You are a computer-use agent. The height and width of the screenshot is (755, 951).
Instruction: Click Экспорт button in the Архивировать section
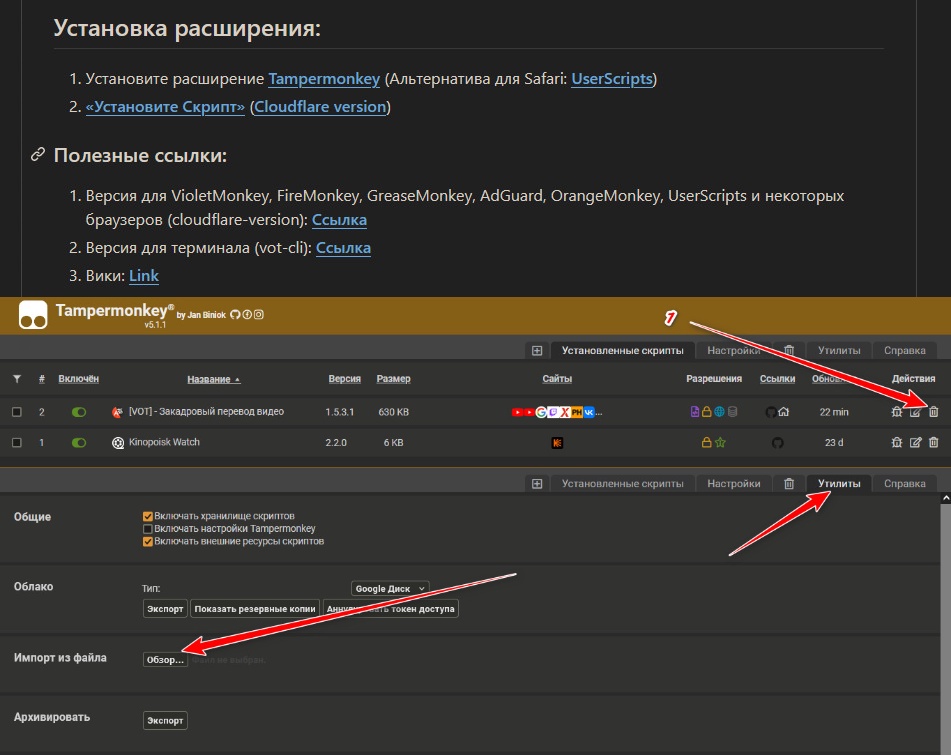click(x=165, y=720)
